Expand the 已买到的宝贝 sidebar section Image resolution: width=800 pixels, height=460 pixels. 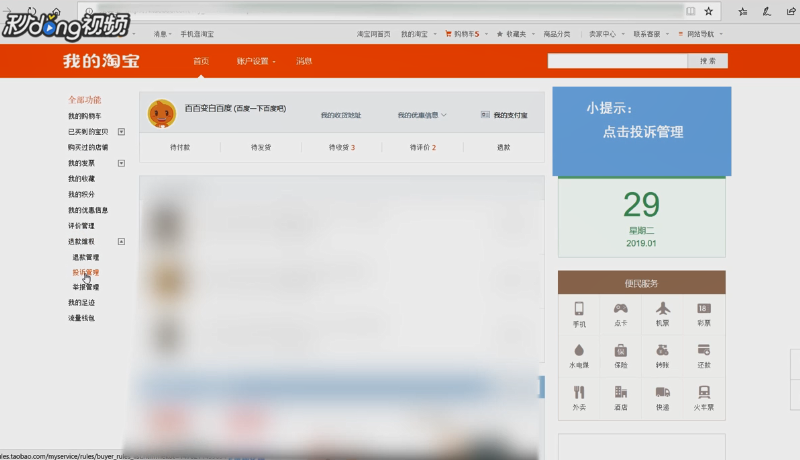[121, 132]
